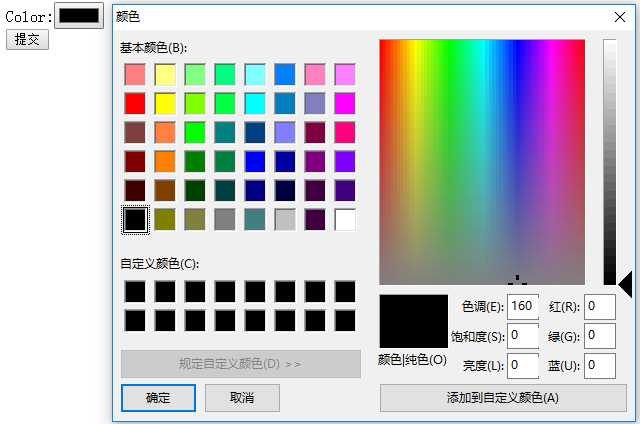The width and height of the screenshot is (640, 424).
Task: Select first custom color slot in bottom row
Action: pos(135,321)
